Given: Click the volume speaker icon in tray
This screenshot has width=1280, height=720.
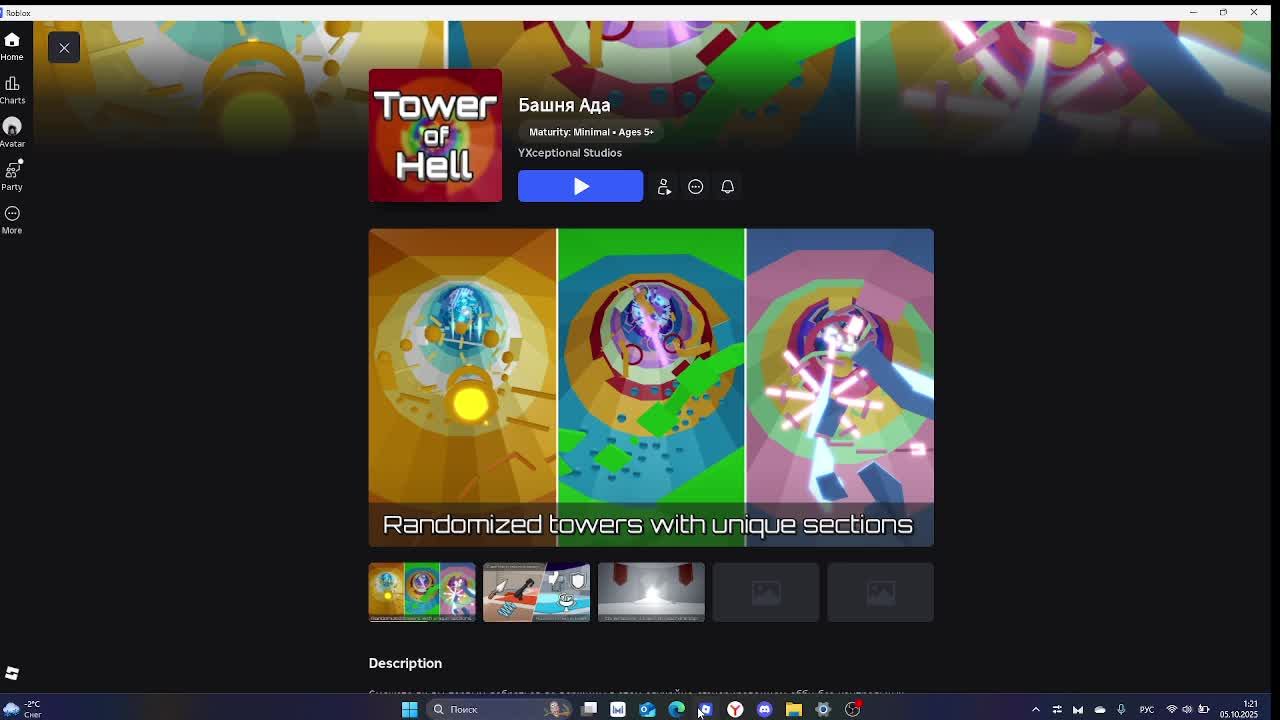Looking at the screenshot, I should 1187,709.
